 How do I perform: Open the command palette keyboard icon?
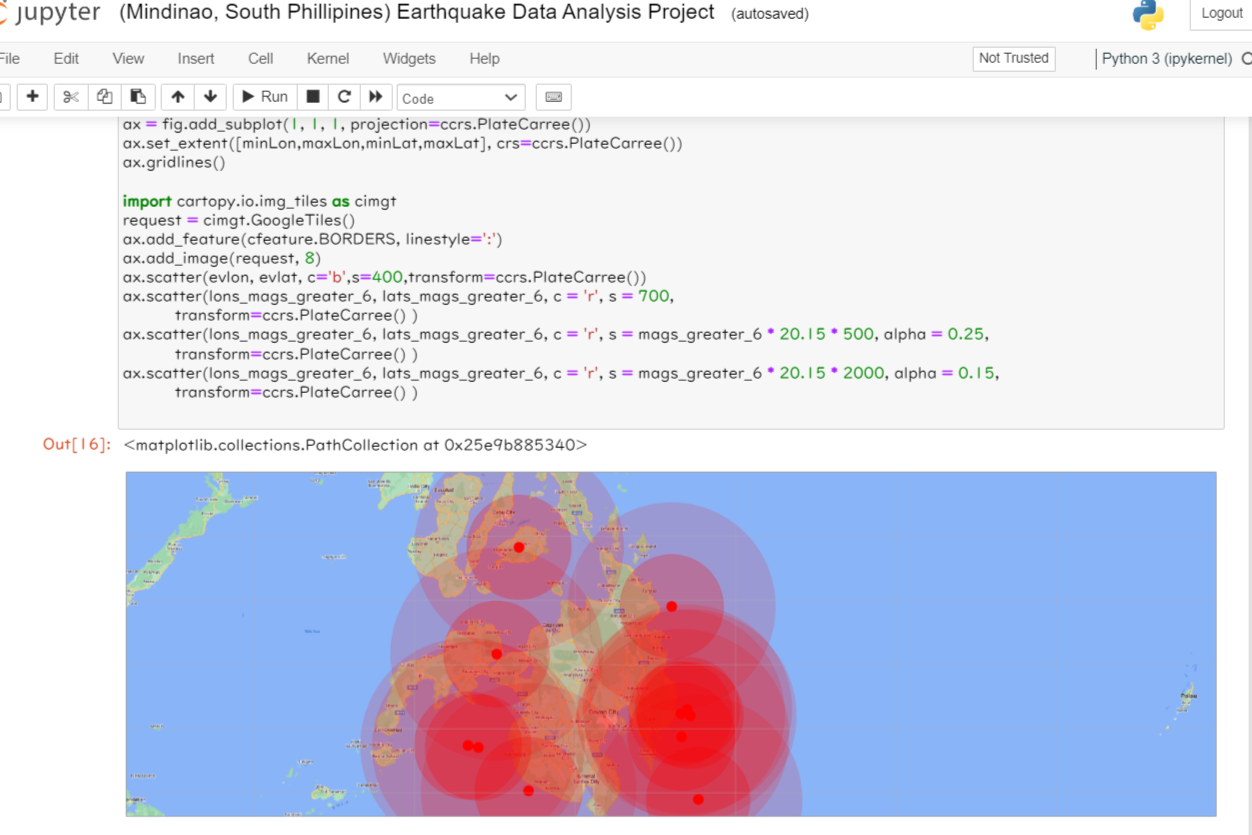tap(553, 97)
